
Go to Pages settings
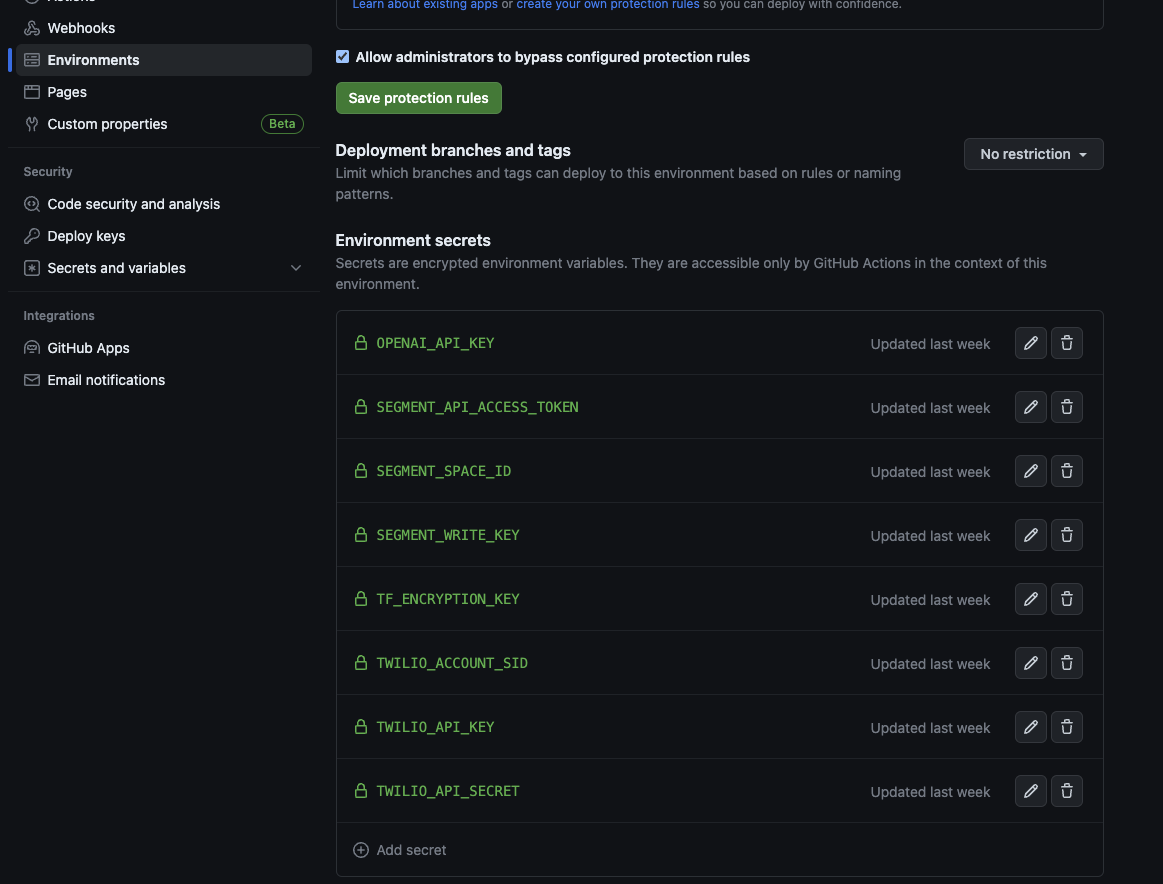[67, 92]
